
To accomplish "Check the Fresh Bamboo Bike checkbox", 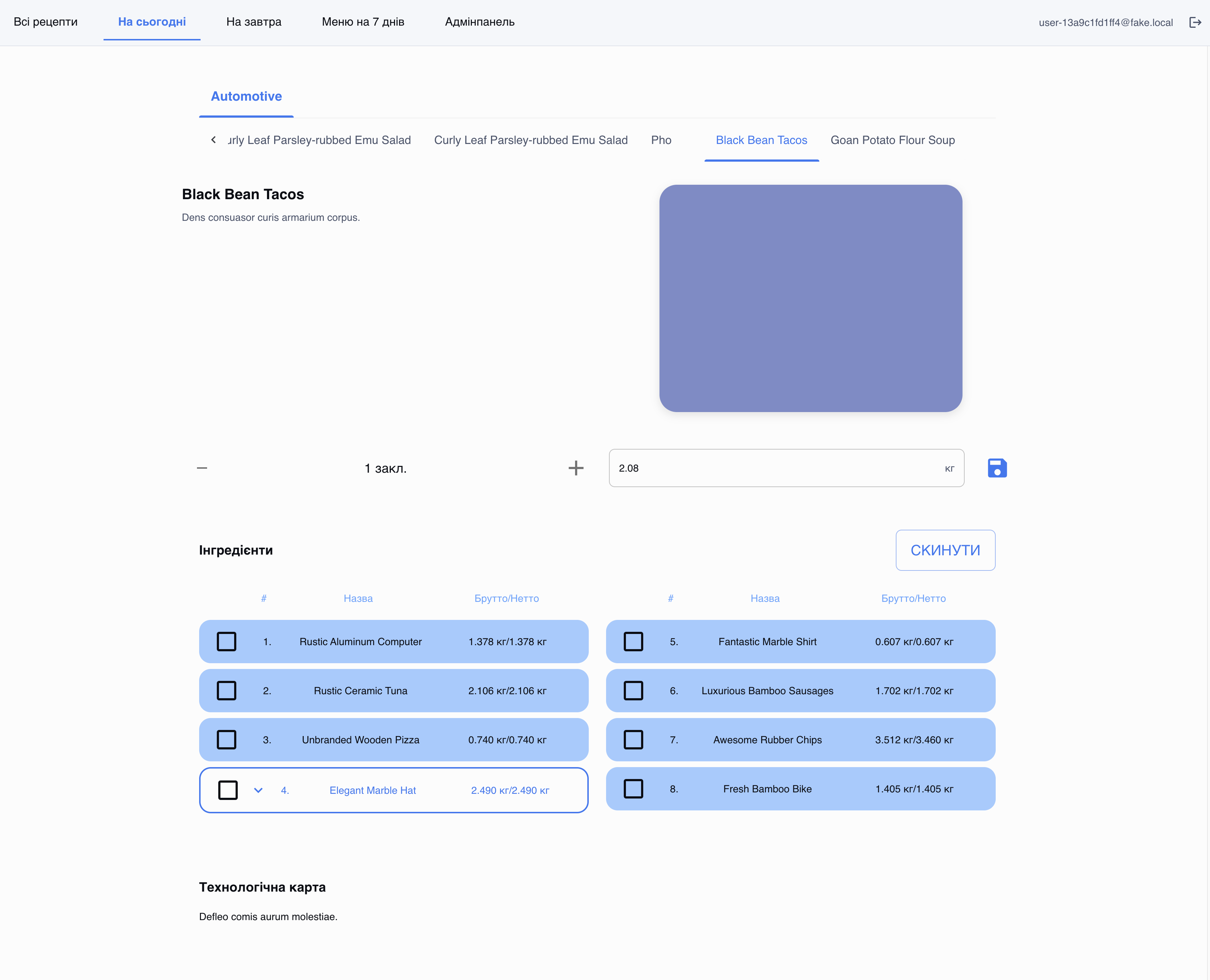I will pos(633,789).
